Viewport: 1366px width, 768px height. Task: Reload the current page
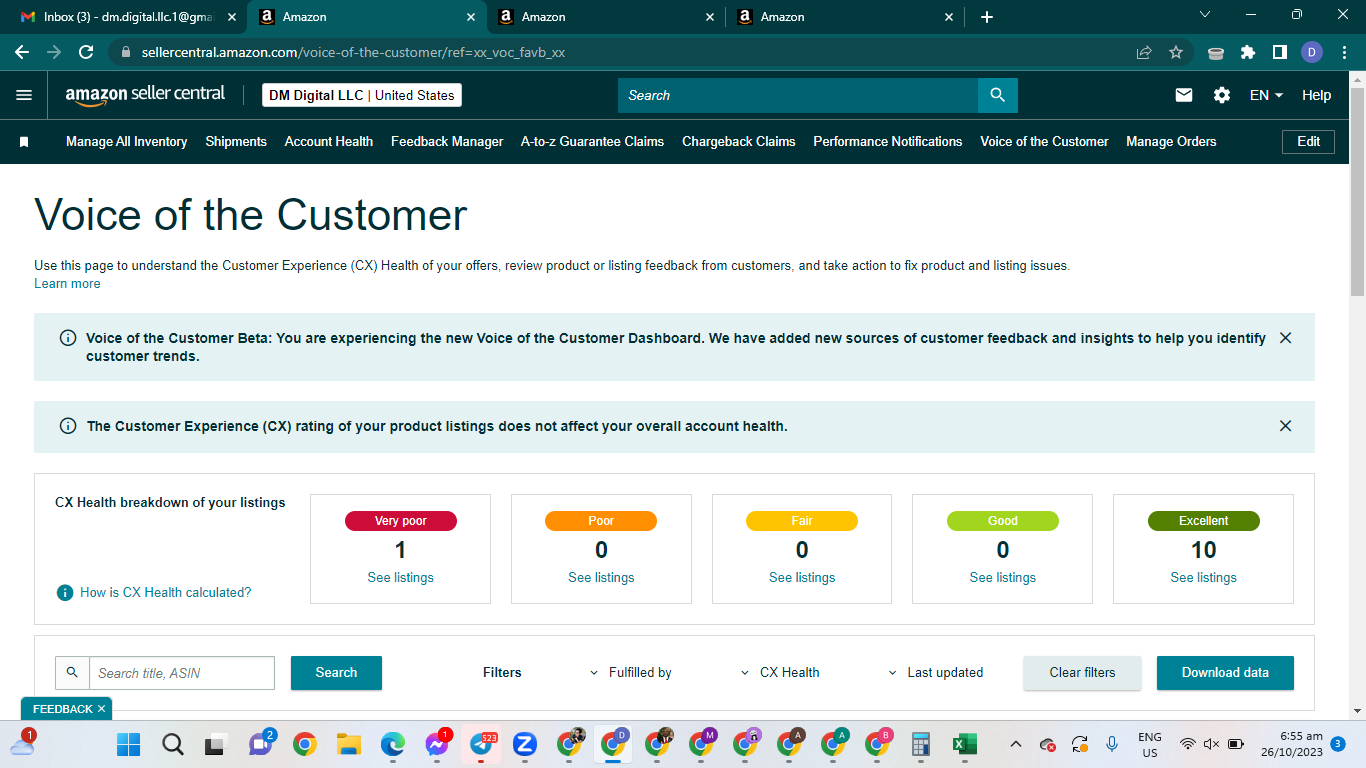86,52
